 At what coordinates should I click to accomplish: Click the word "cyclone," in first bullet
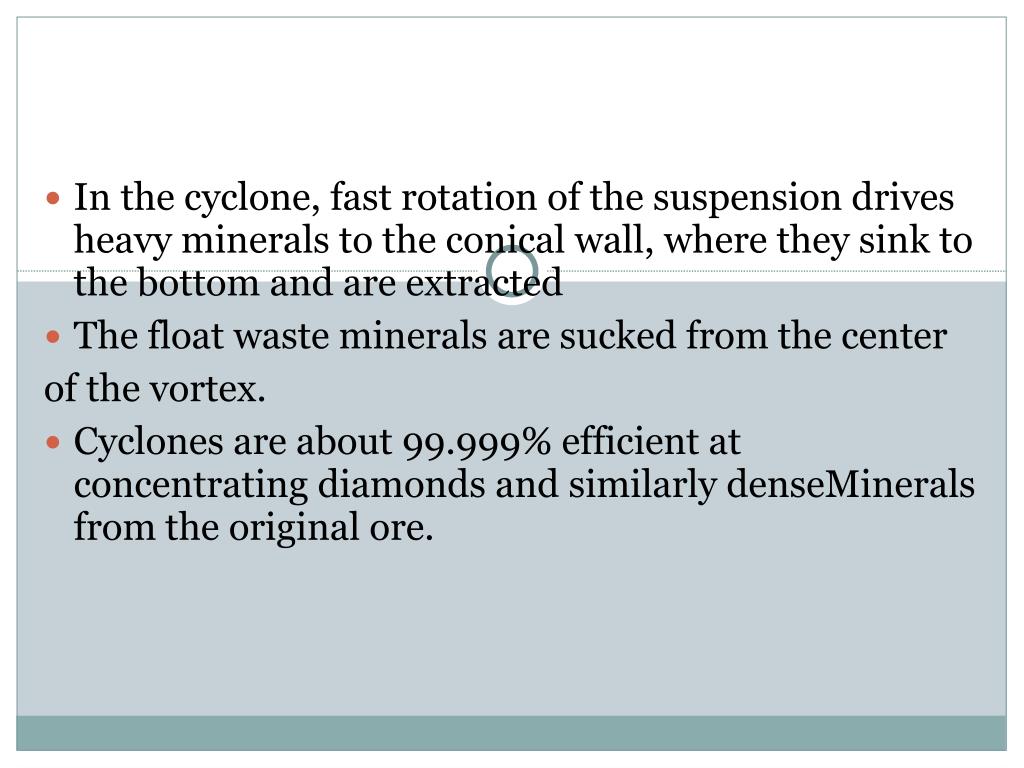pyautogui.click(x=252, y=199)
